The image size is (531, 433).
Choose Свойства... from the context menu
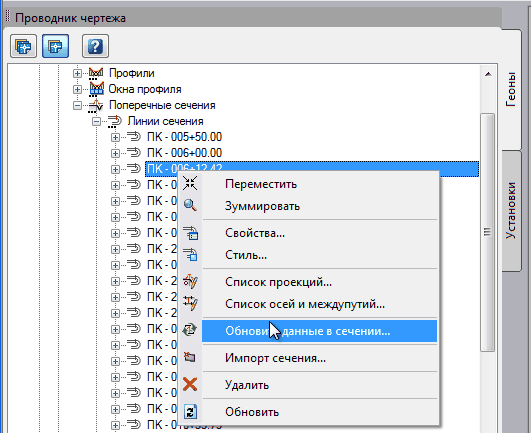[x=255, y=233]
